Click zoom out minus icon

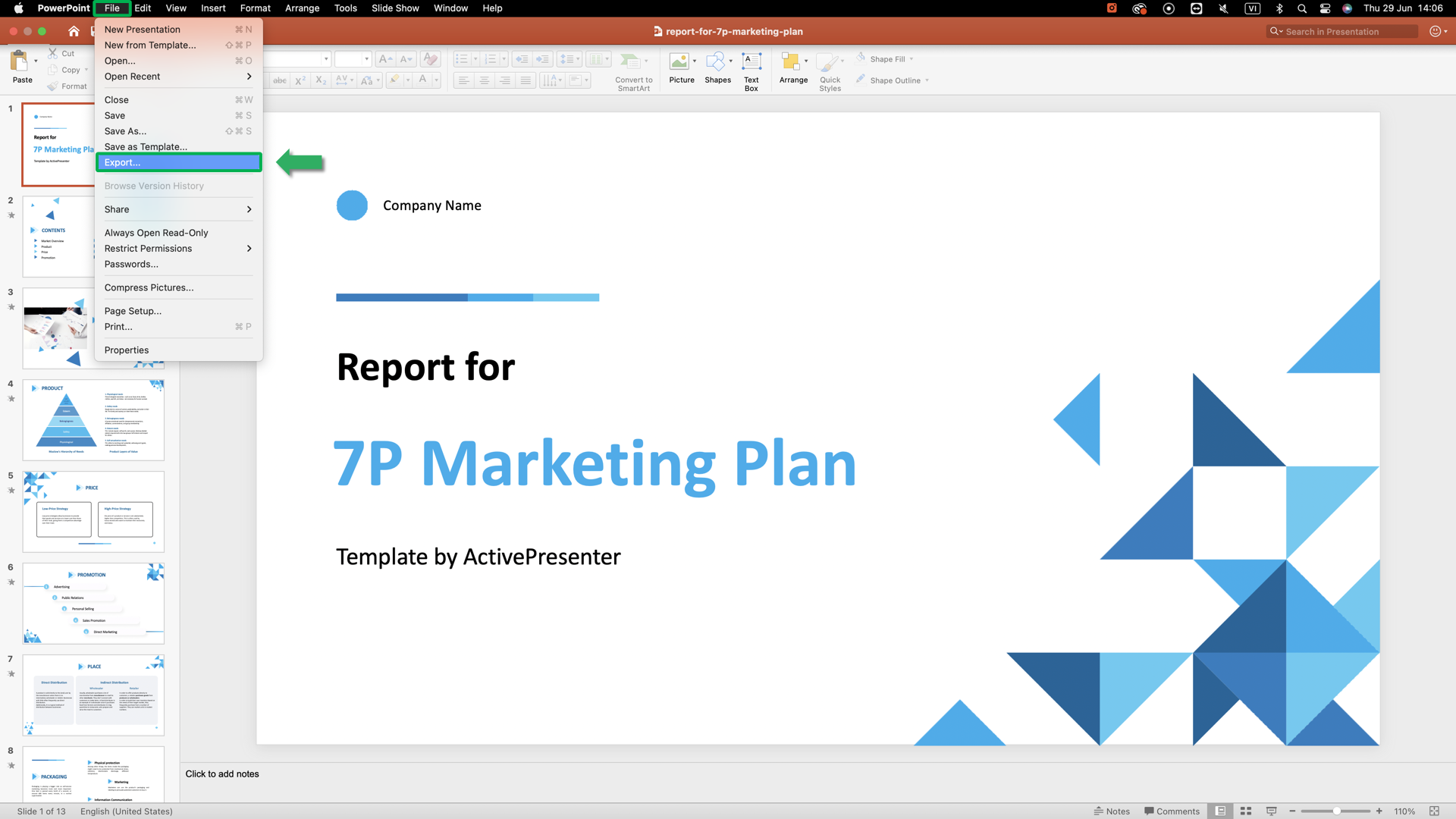(1292, 811)
